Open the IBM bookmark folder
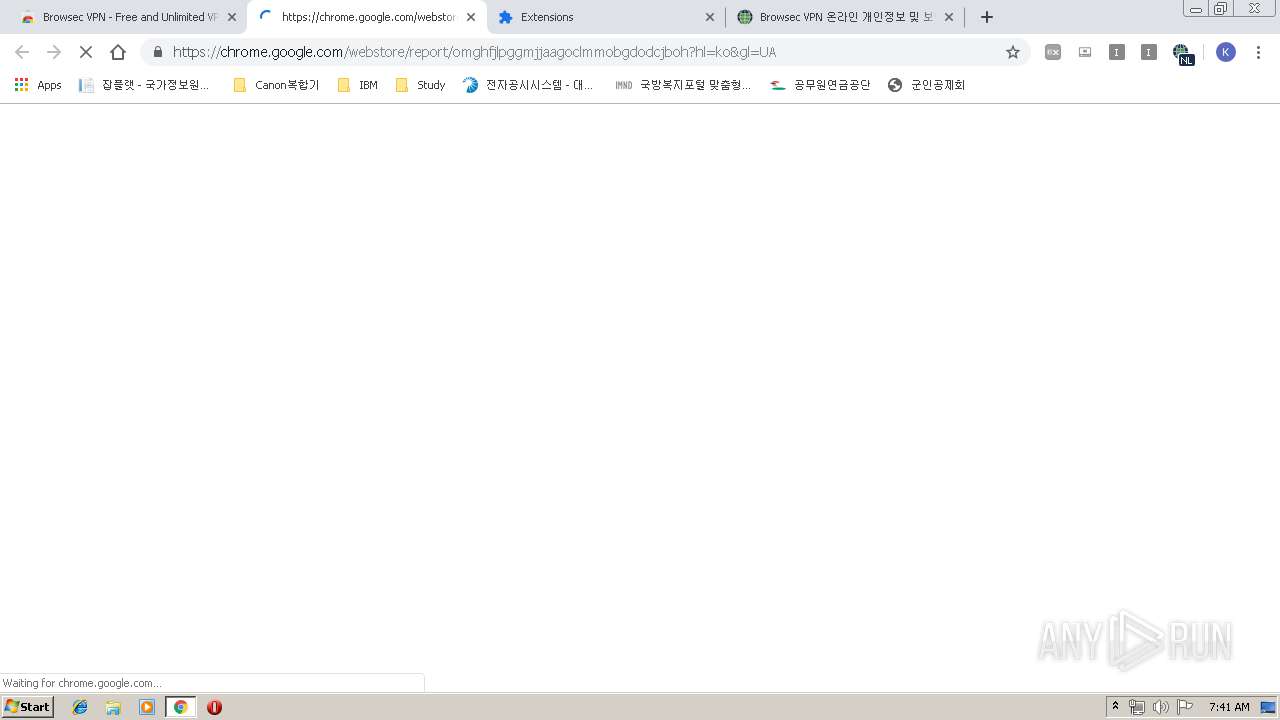 [x=358, y=85]
